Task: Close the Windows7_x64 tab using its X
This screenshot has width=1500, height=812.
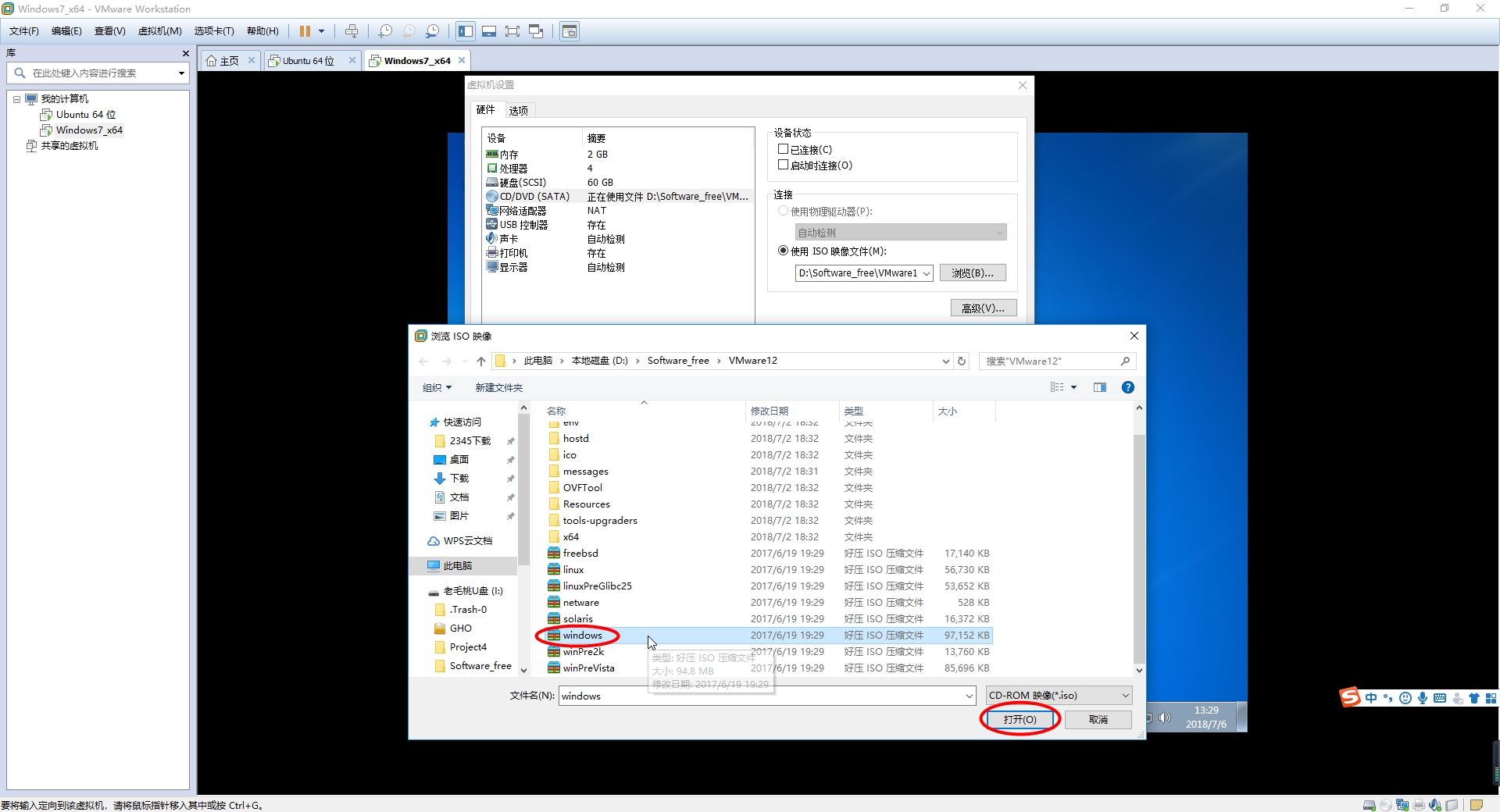Action: pos(462,60)
